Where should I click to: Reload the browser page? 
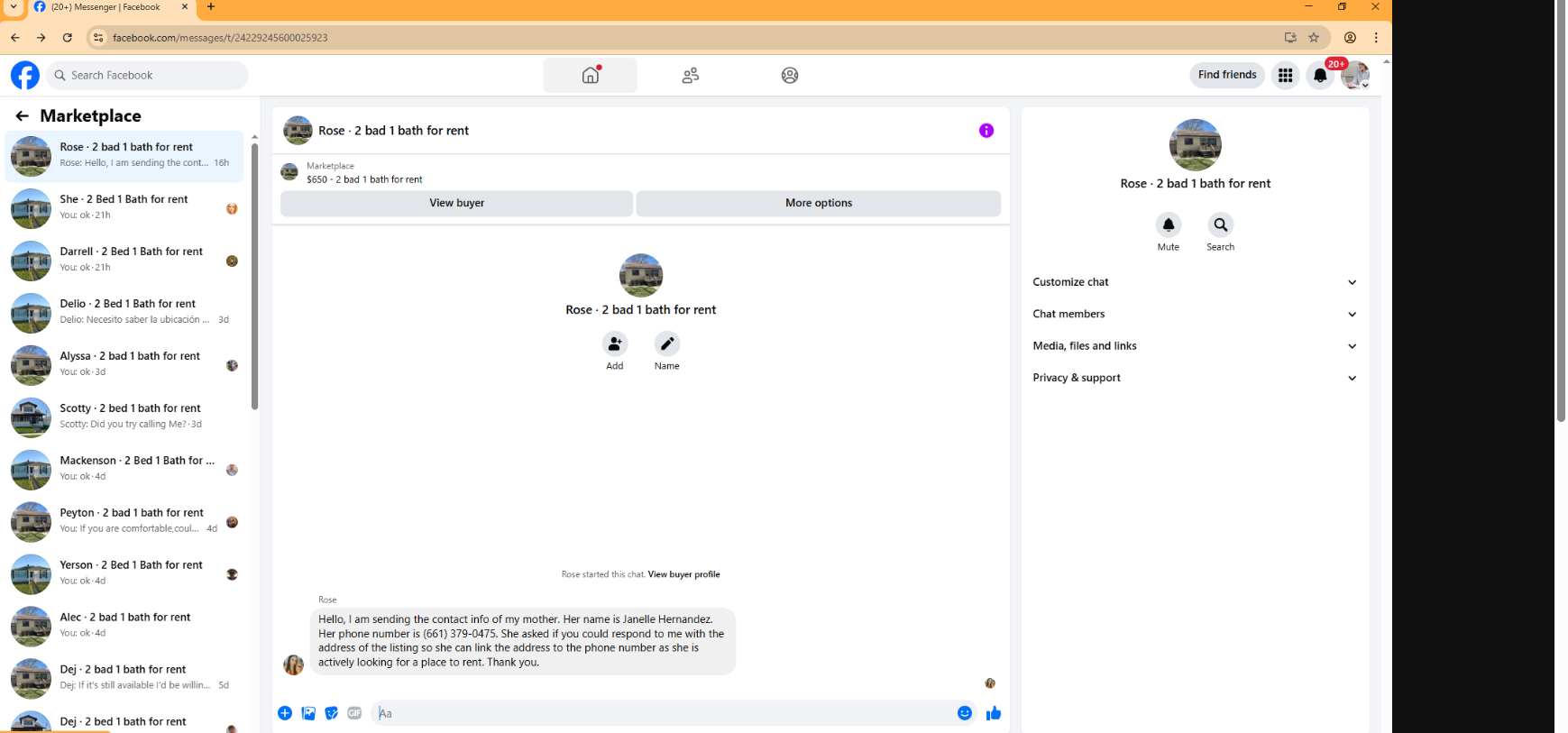[68, 38]
